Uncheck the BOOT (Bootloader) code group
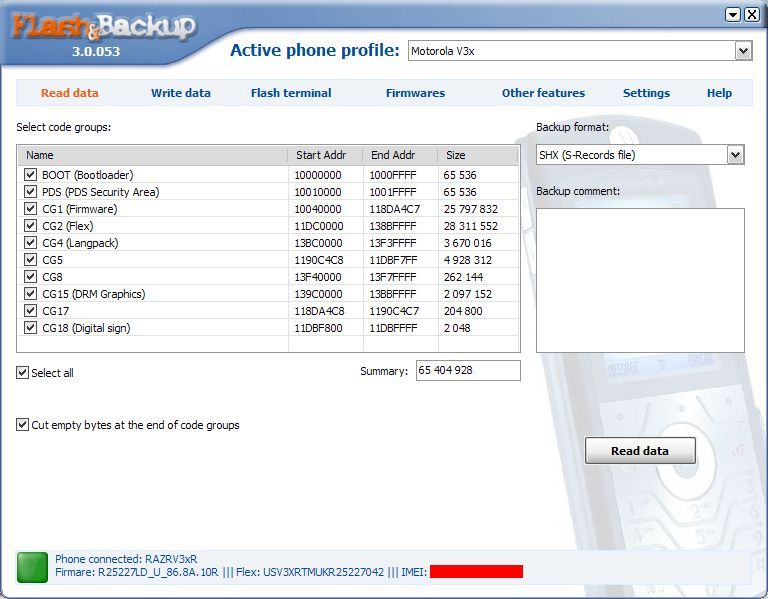768x599 pixels. coord(30,175)
